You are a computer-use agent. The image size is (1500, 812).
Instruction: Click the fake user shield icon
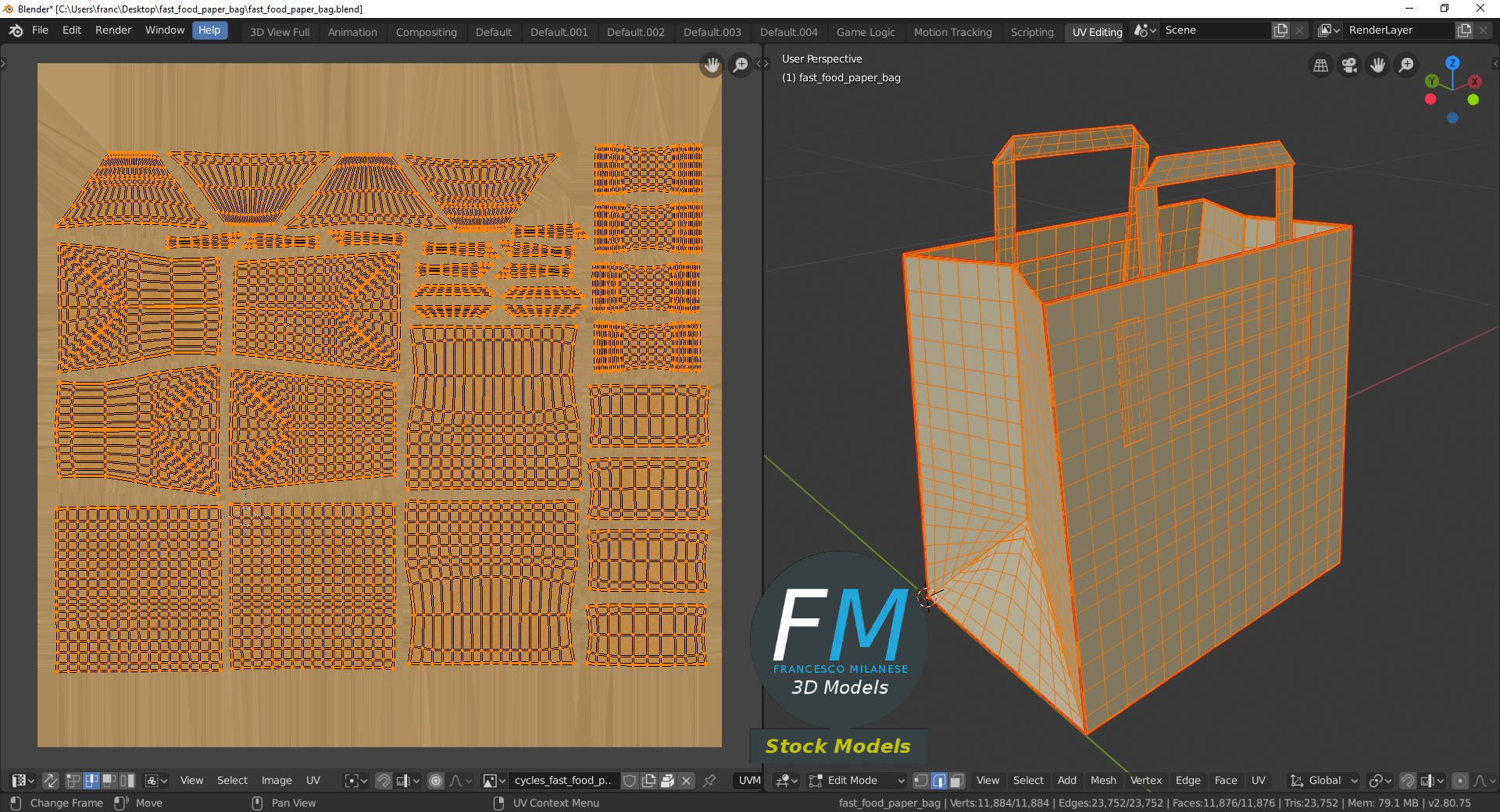tap(630, 780)
